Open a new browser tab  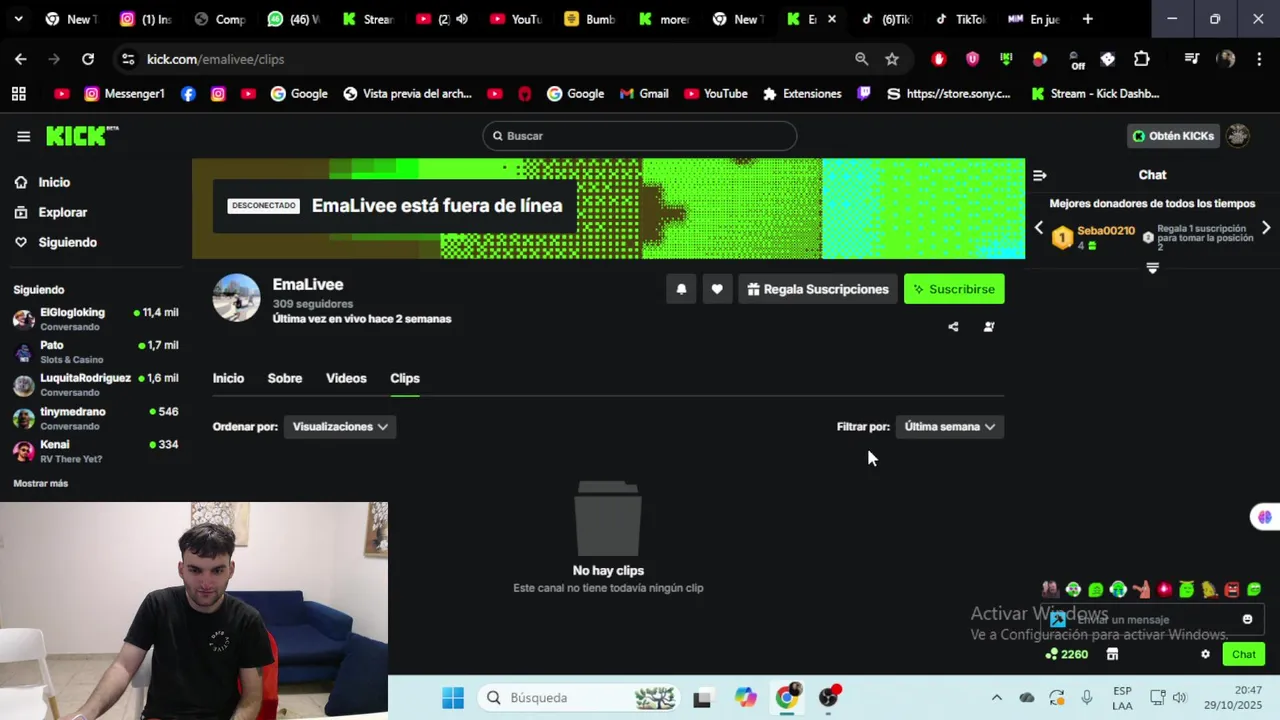pos(1087,19)
